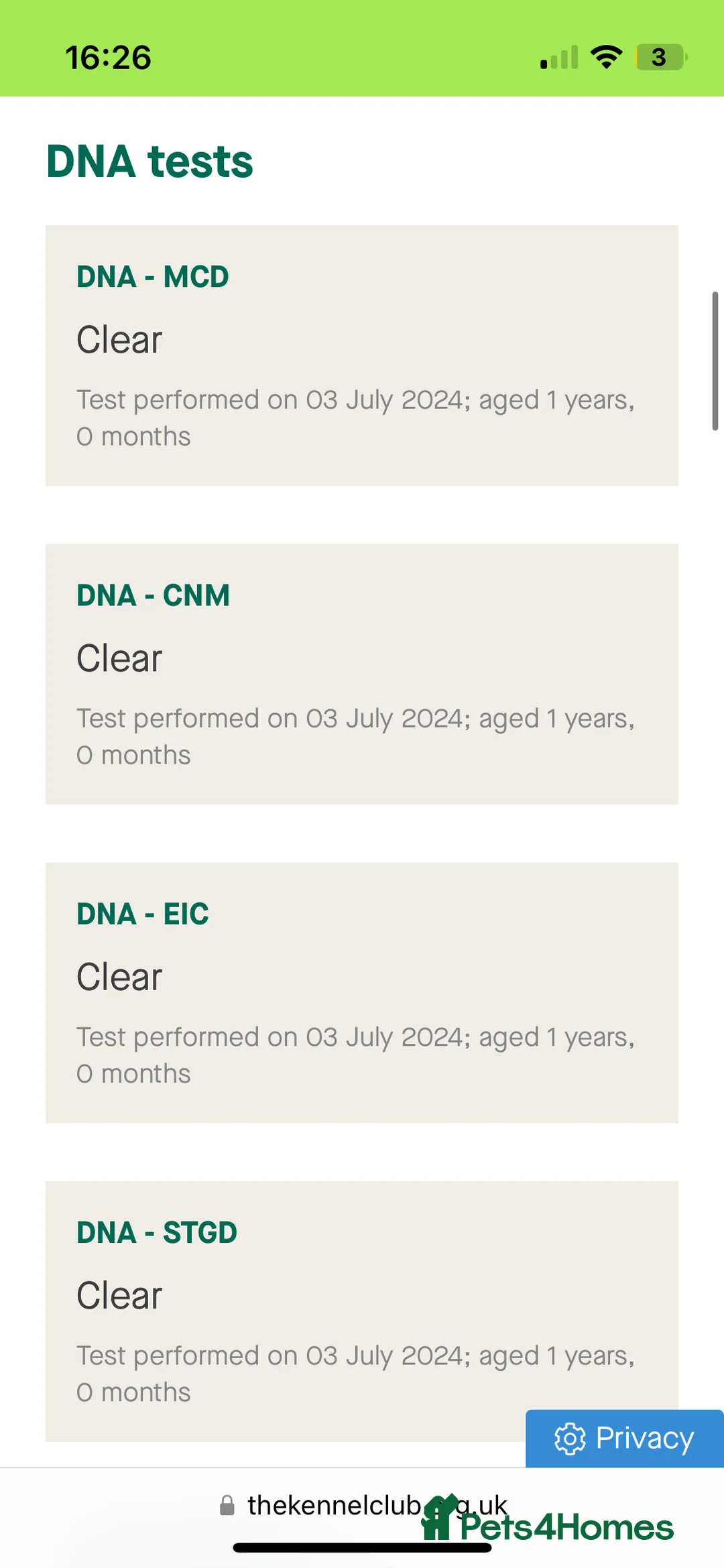Tap the home indicator bar
This screenshot has width=724, height=1568.
(362, 1547)
